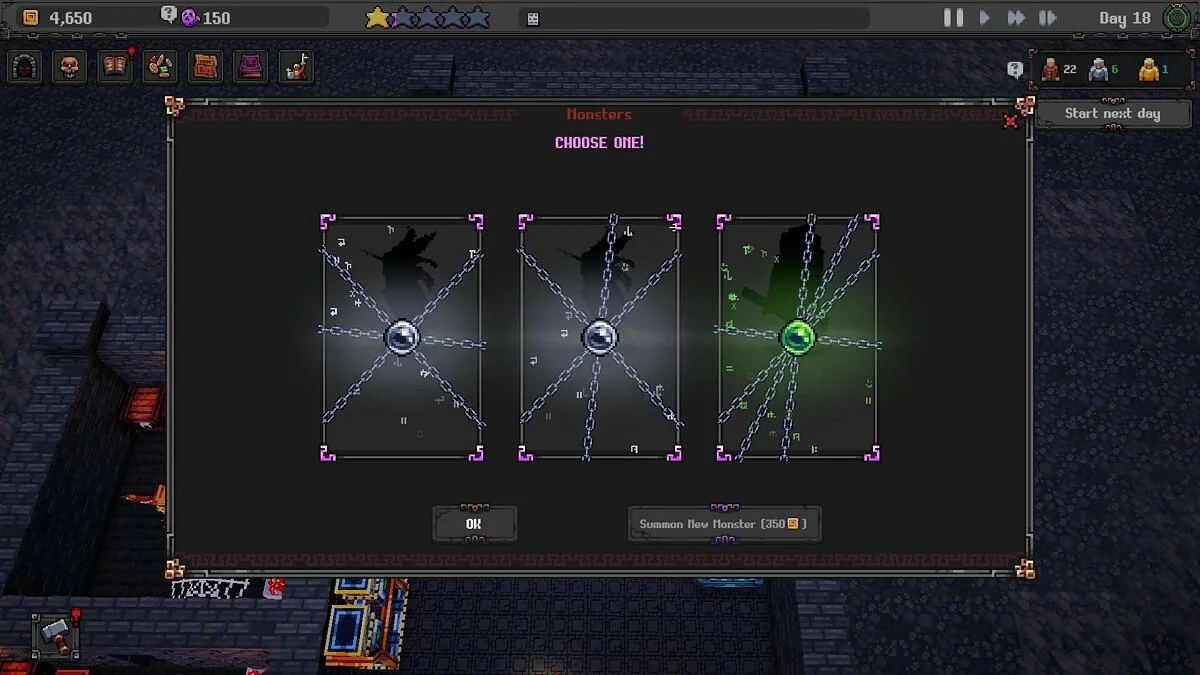Choose the green glowing monster card
1200x675 pixels.
797,337
